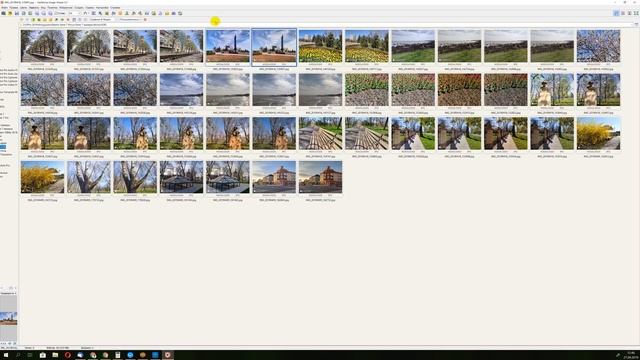Screen dimensions: 640x360
Task: Select the first tree-lined street thumbnail
Action: coord(42,46)
